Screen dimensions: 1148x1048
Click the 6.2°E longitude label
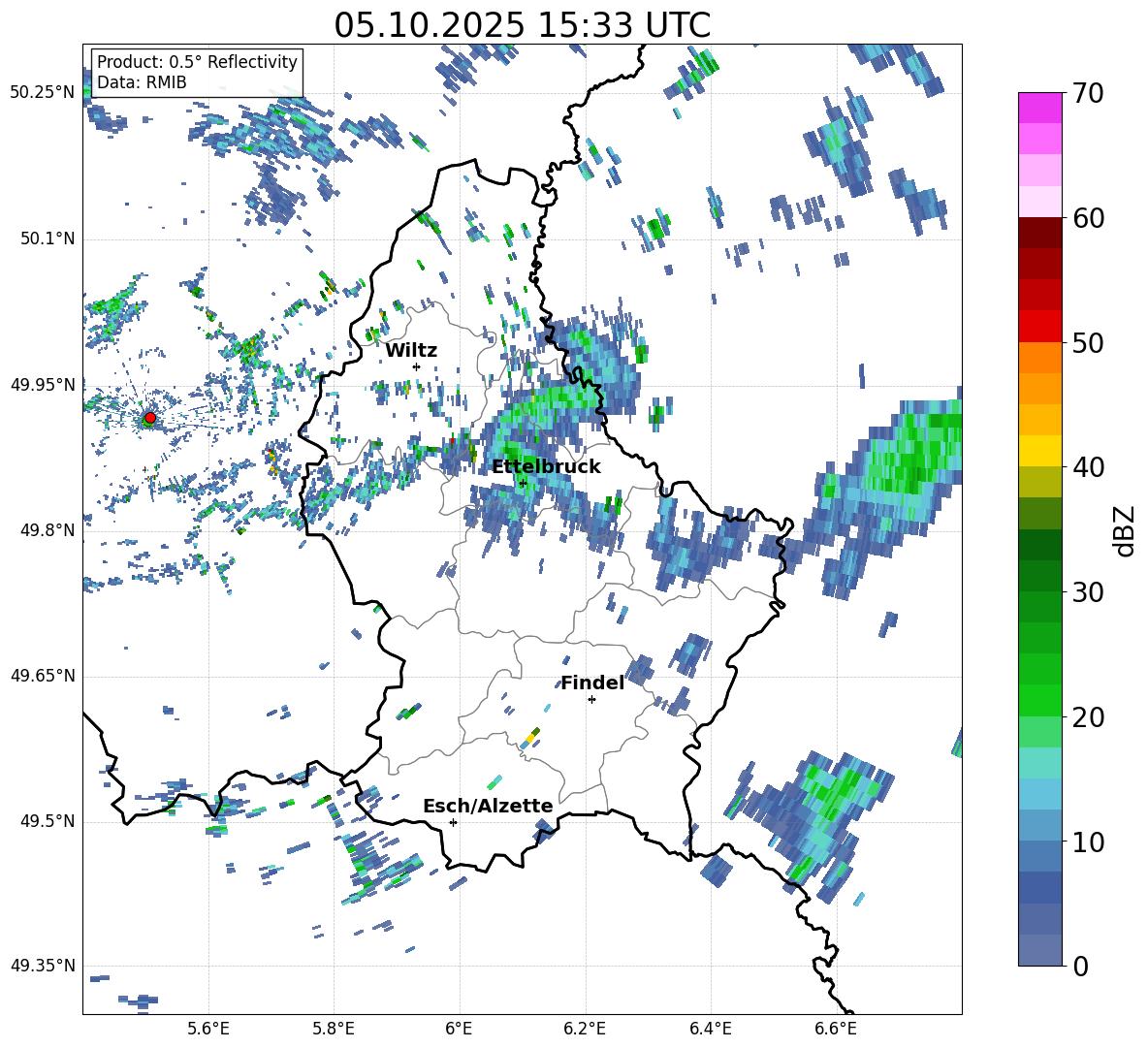click(585, 1029)
